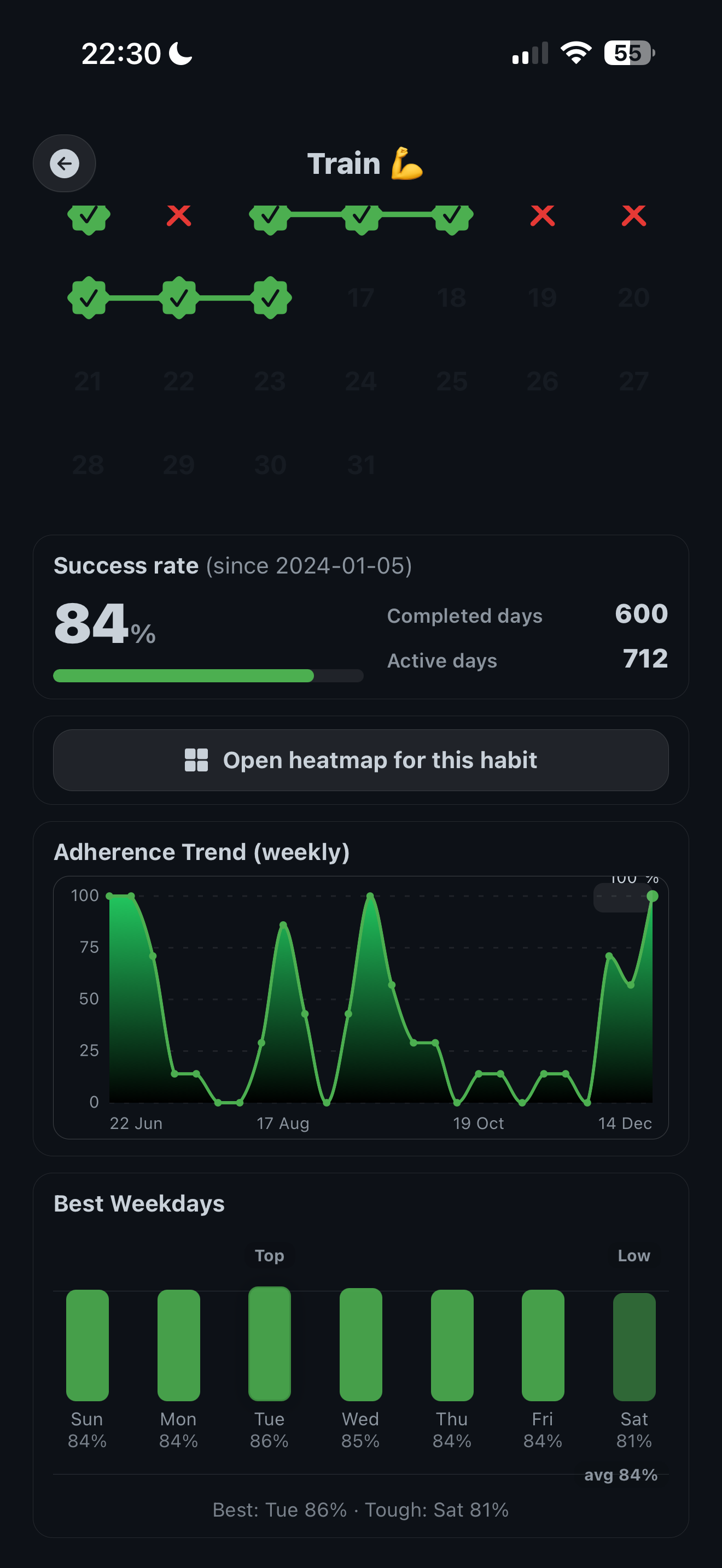This screenshot has width=722, height=1568.
Task: Navigate back using the arrow icon
Action: click(x=64, y=163)
